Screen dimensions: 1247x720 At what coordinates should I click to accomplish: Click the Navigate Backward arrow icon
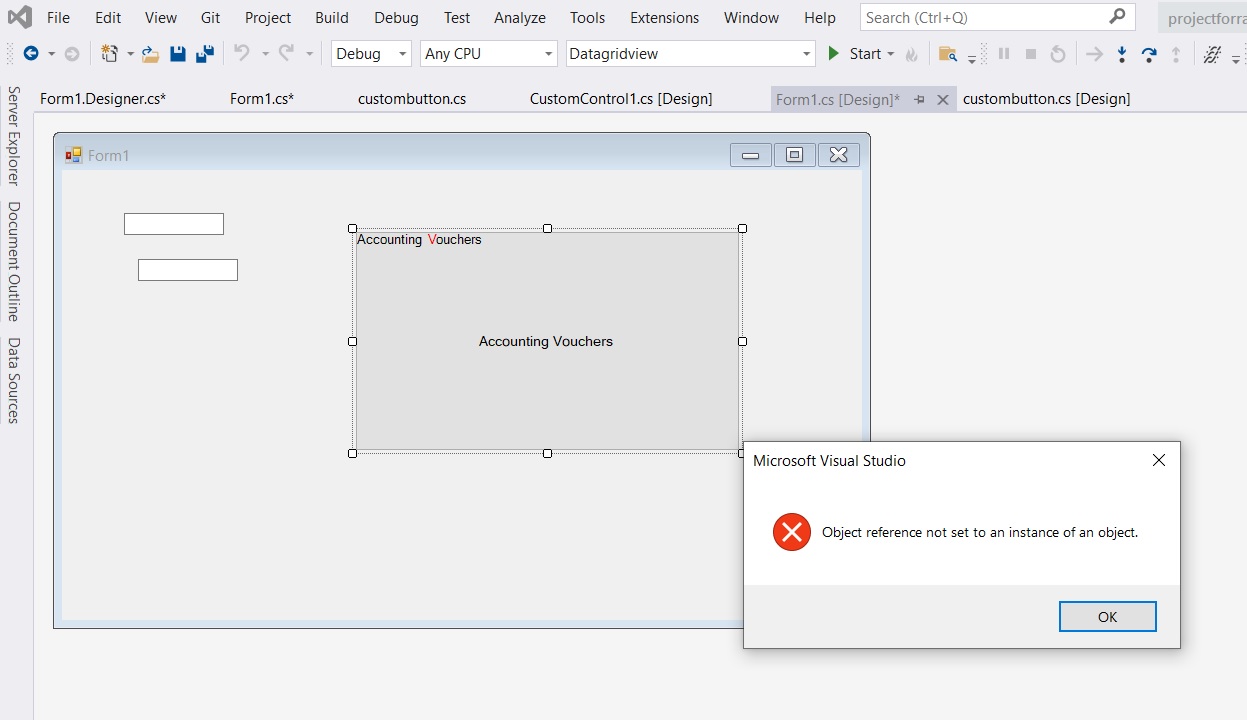point(31,54)
